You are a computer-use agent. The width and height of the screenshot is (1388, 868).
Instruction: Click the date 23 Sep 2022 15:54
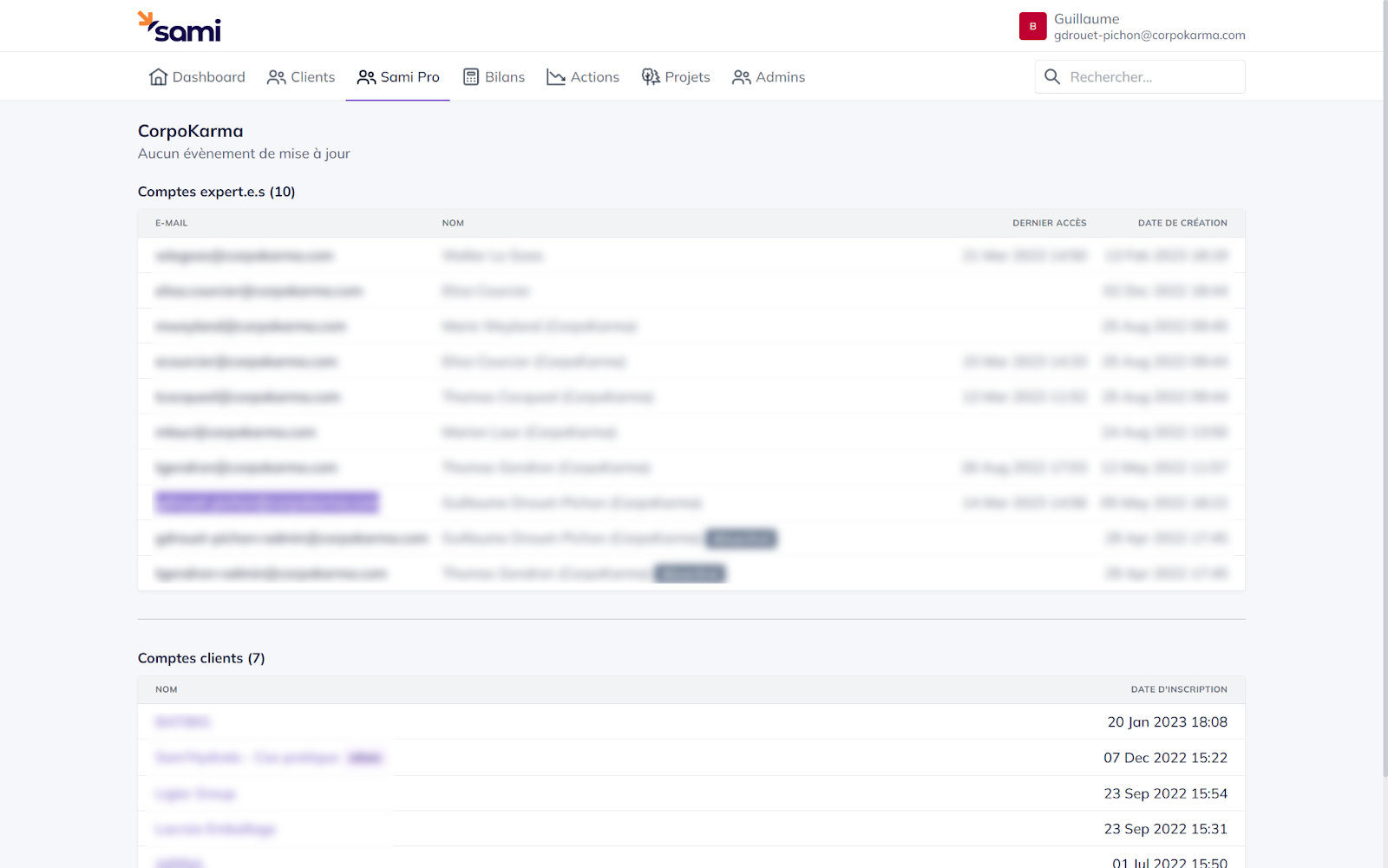[x=1166, y=793]
